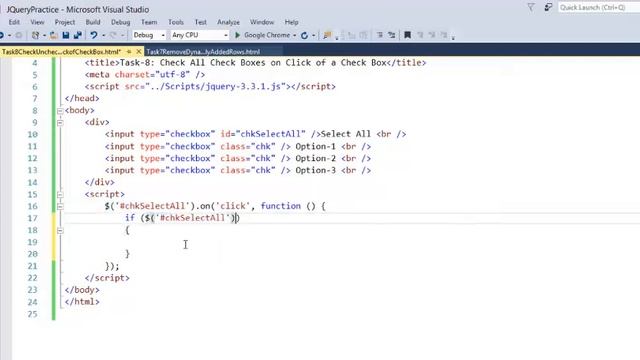Click the Browser Refresh icon
The image size is (640, 360).
pos(304,36)
